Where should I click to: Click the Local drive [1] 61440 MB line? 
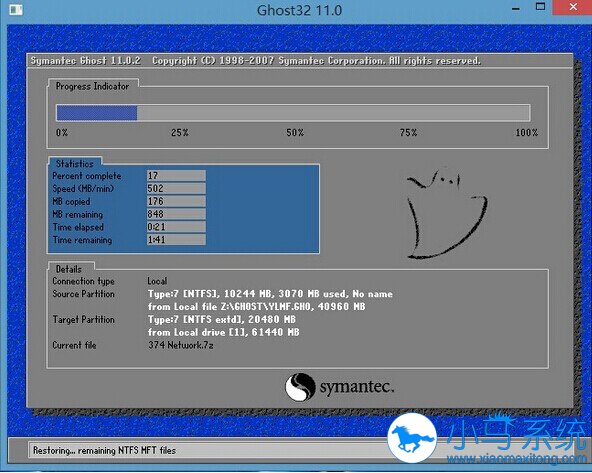pyautogui.click(x=224, y=333)
